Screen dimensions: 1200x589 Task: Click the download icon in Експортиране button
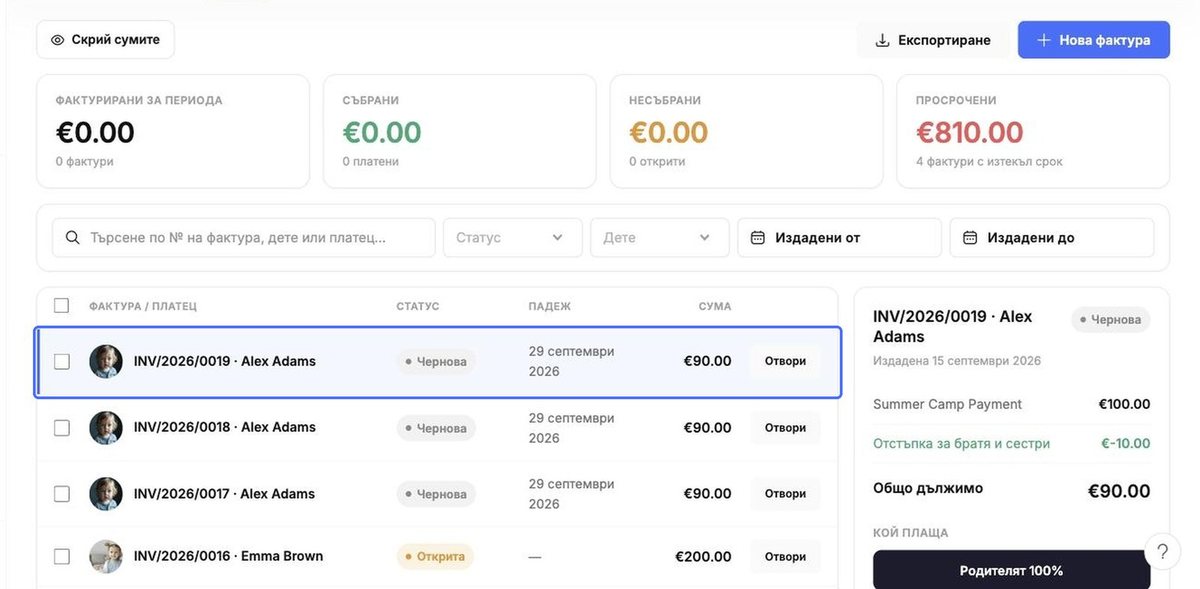(882, 40)
